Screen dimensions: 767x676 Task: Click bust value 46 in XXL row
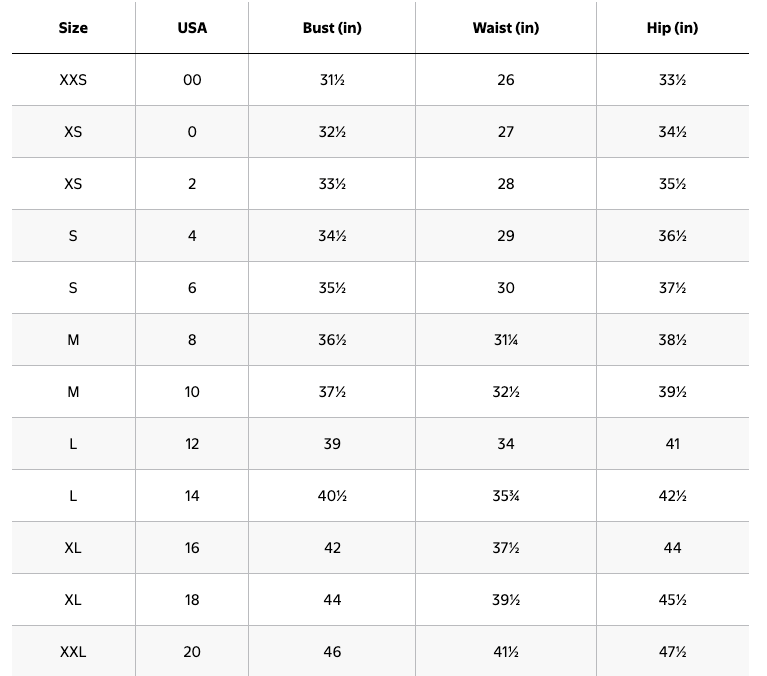tap(332, 652)
